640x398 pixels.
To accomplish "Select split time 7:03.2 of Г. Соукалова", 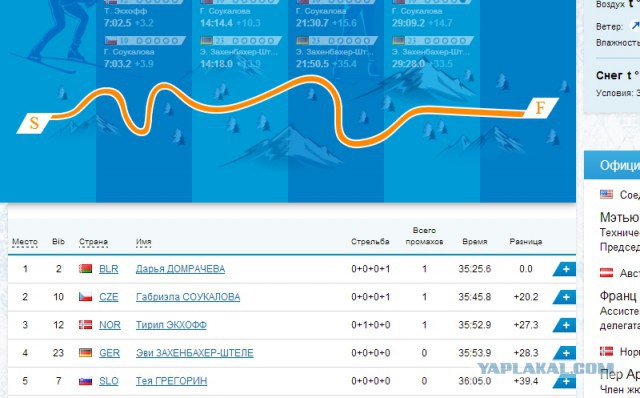I will (118, 64).
